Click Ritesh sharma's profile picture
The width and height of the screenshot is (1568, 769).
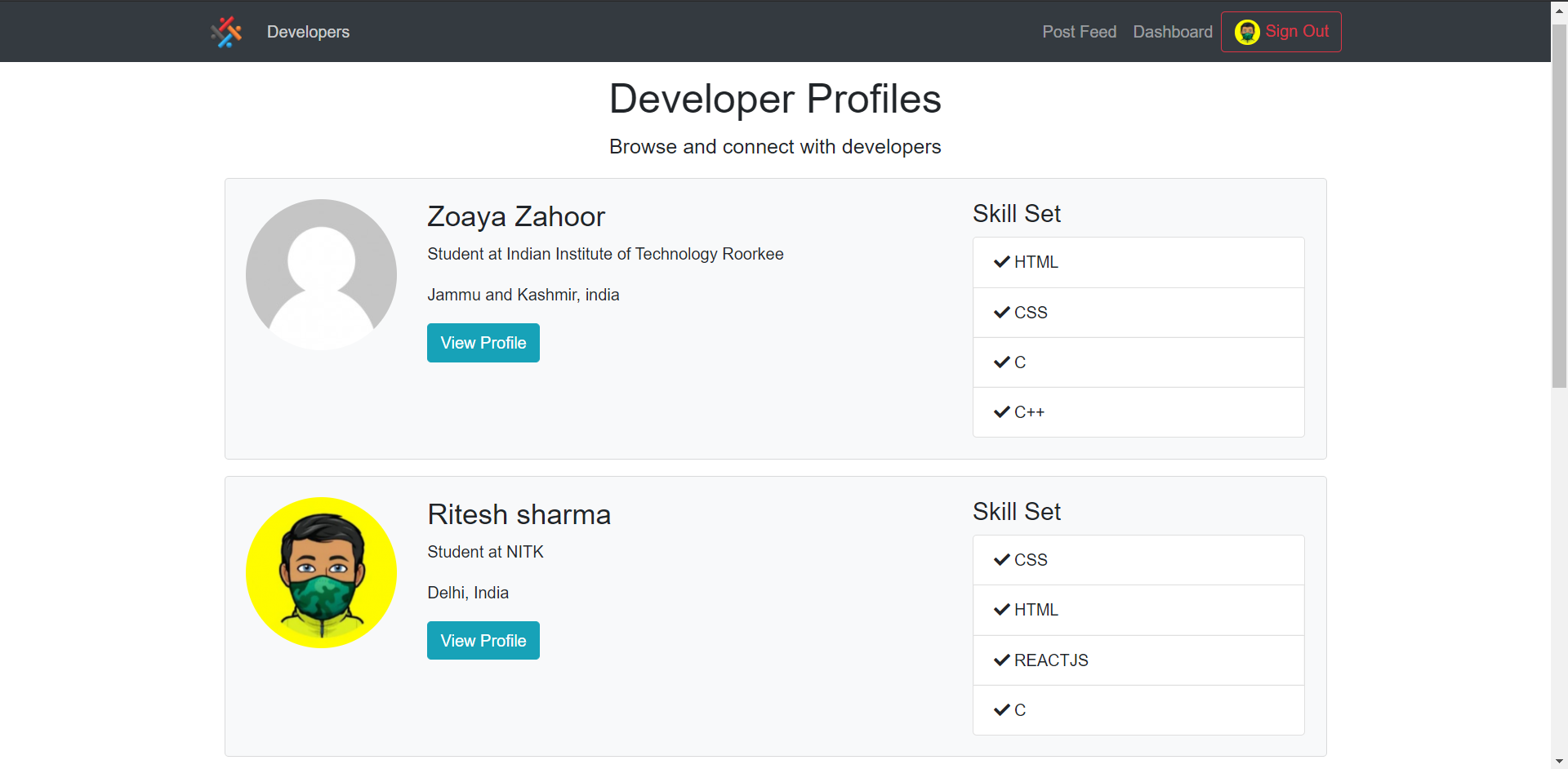point(321,572)
